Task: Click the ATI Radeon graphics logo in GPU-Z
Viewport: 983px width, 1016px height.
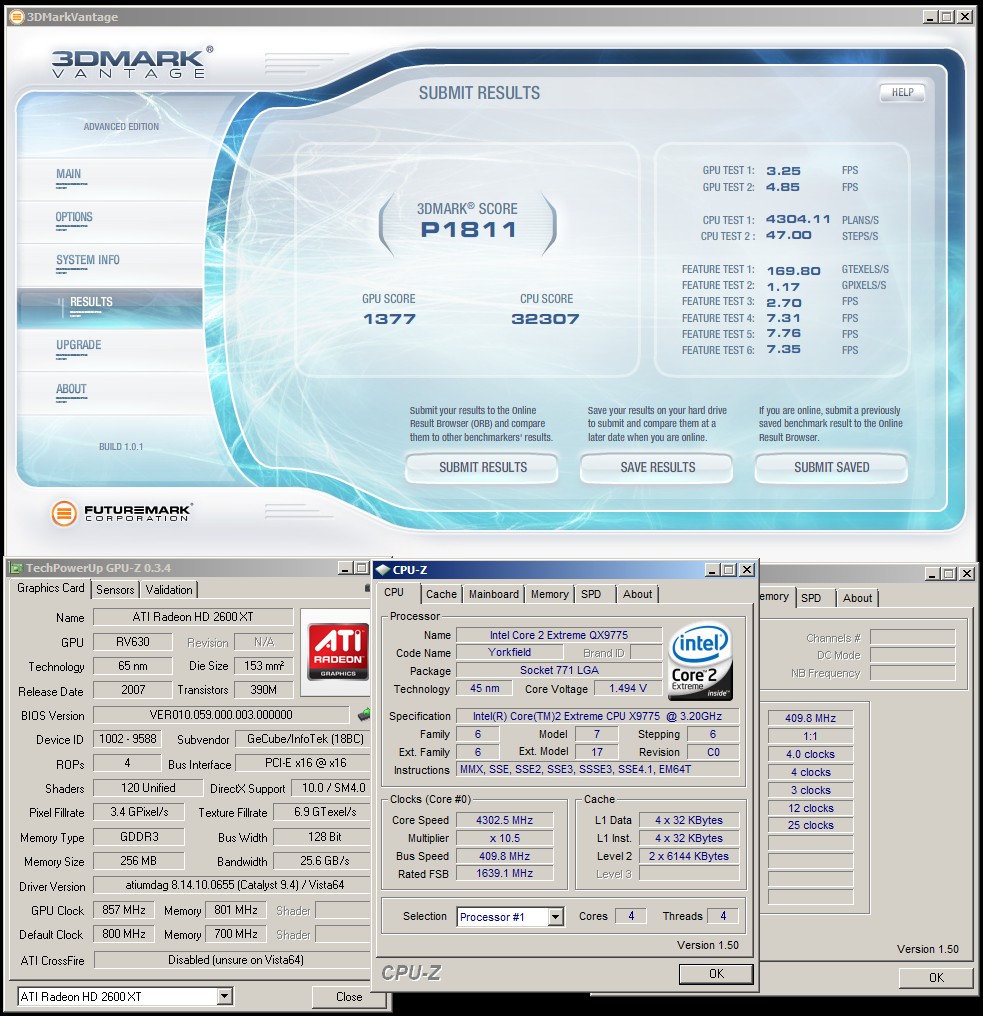Action: coord(338,651)
